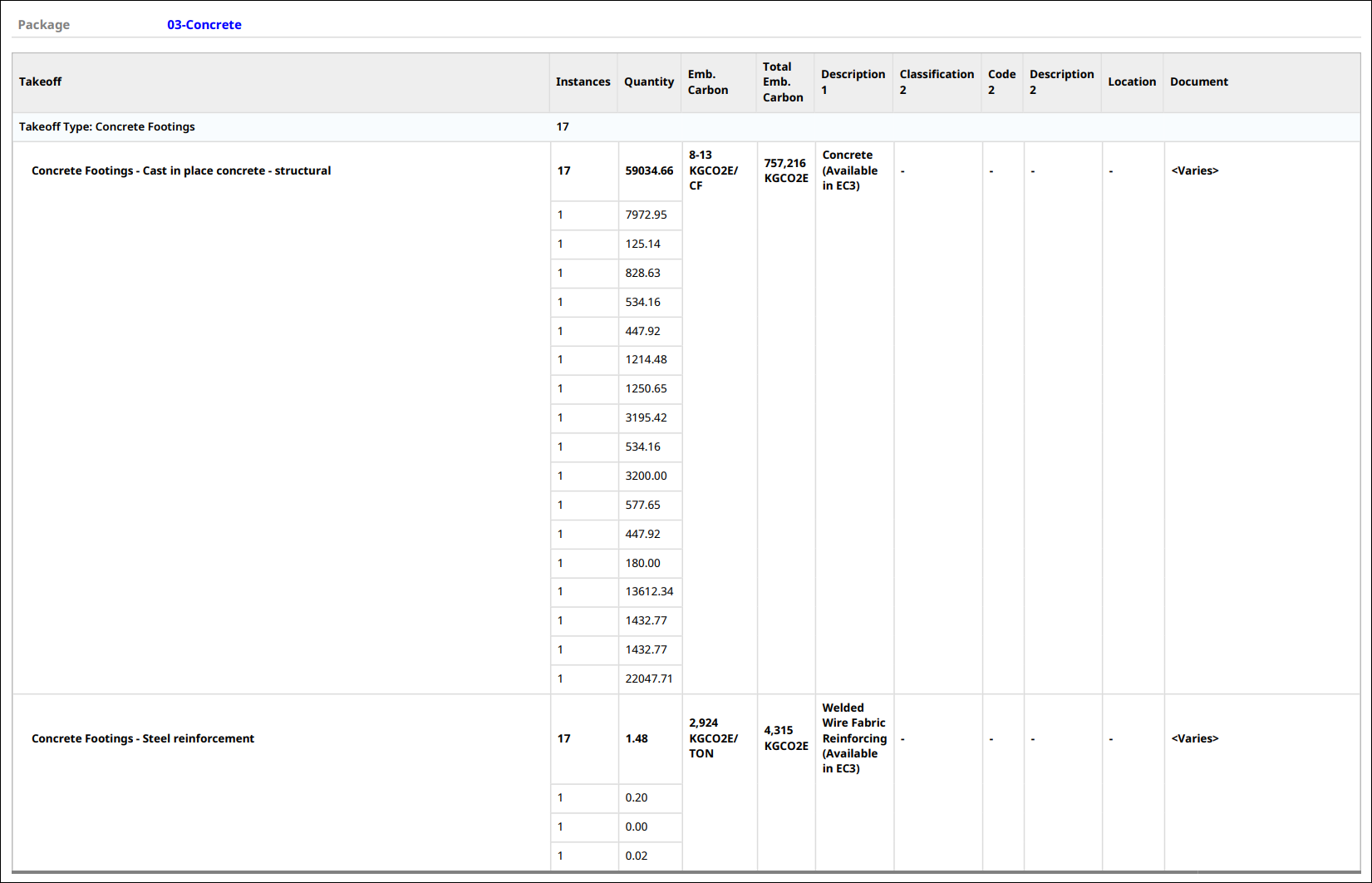This screenshot has width=1372, height=883.
Task: Click <Varies> document for steel reinforcement
Action: (x=1195, y=738)
